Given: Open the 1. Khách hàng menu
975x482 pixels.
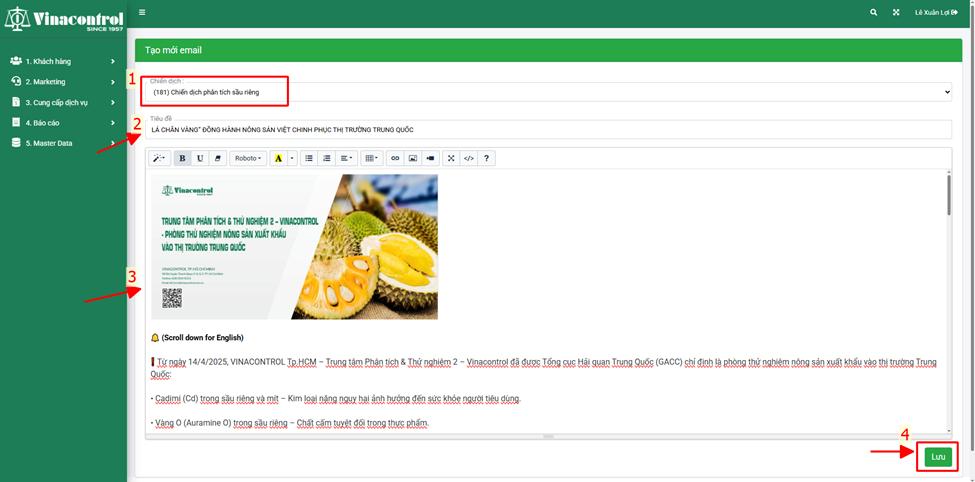Looking at the screenshot, I should pyautogui.click(x=63, y=62).
